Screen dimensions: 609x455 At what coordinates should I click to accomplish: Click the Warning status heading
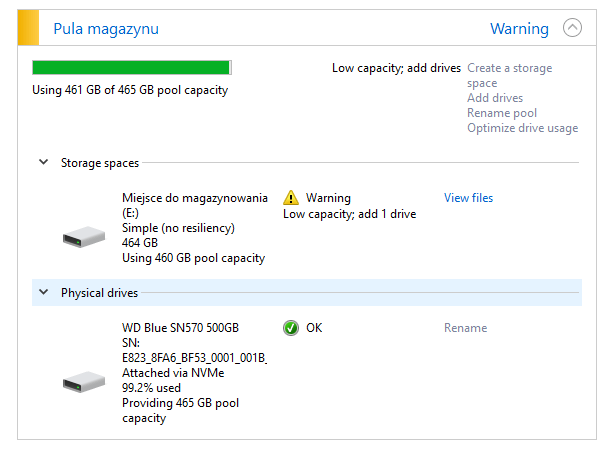pyautogui.click(x=519, y=29)
